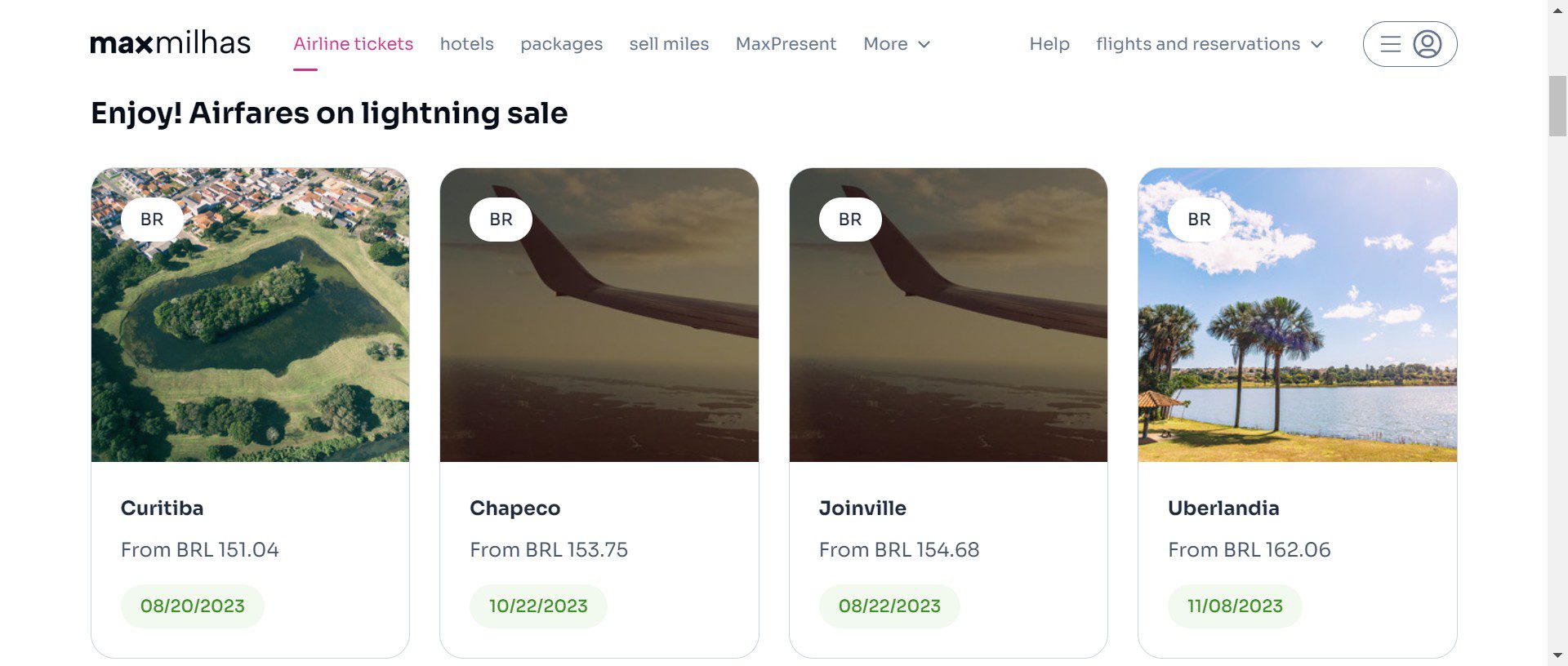1568x666 pixels.
Task: Open the Help link
Action: tap(1049, 44)
